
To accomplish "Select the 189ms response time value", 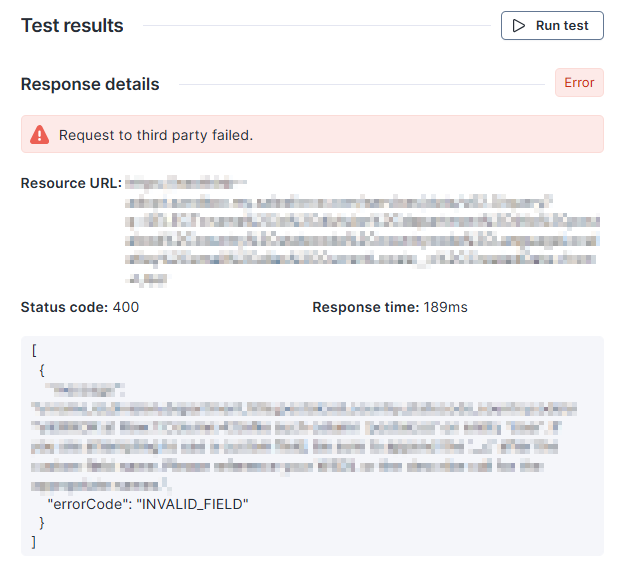I will point(444,307).
